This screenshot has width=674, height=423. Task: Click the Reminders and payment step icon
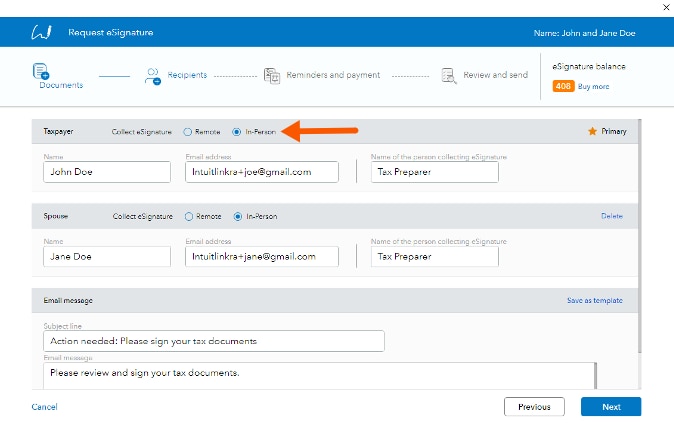[x=272, y=76]
